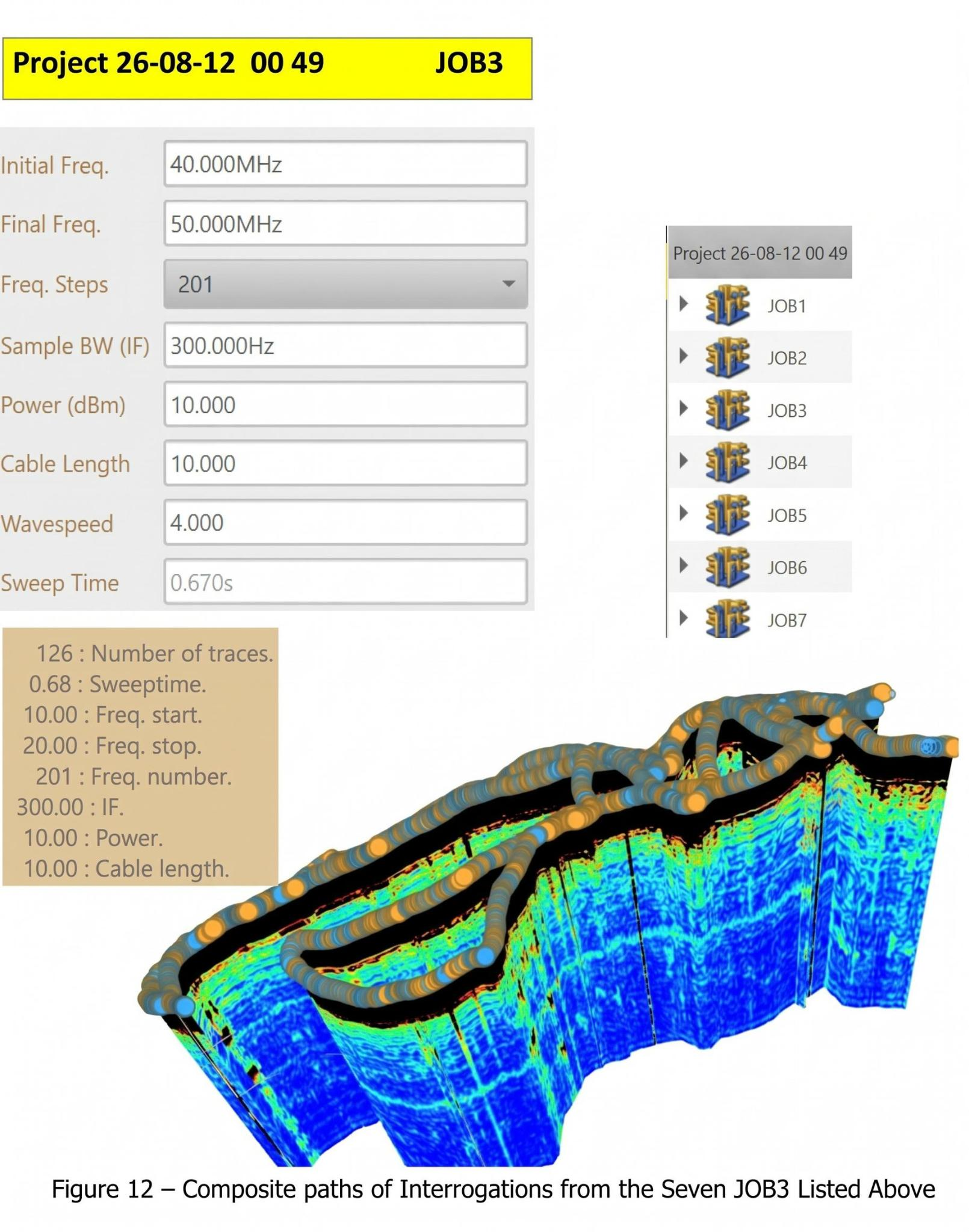Click the JOB5 3D model icon

click(x=728, y=514)
